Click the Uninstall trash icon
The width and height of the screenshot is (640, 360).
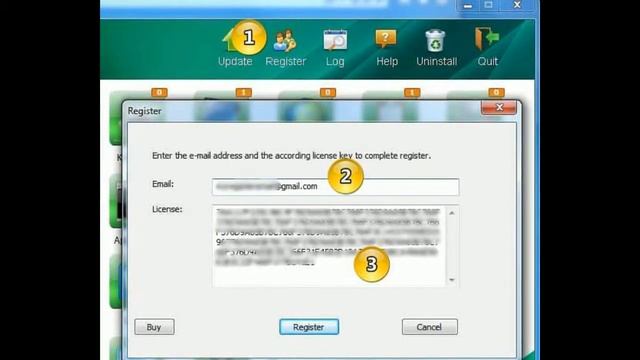435,40
